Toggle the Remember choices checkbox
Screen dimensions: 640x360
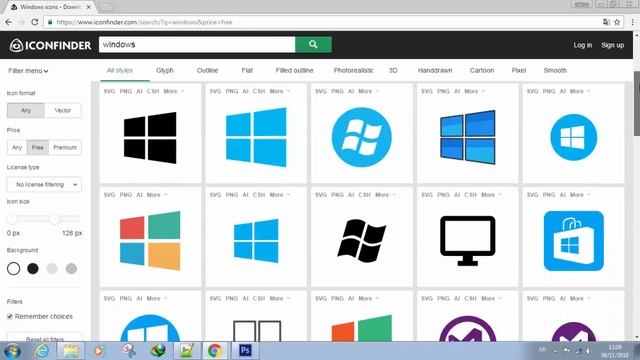(x=10, y=316)
